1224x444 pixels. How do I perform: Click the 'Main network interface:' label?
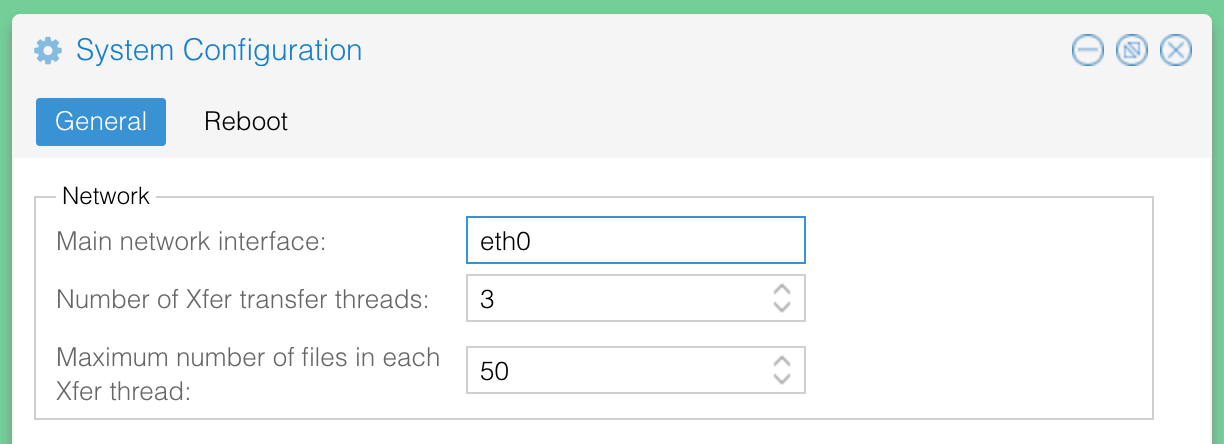click(x=191, y=241)
